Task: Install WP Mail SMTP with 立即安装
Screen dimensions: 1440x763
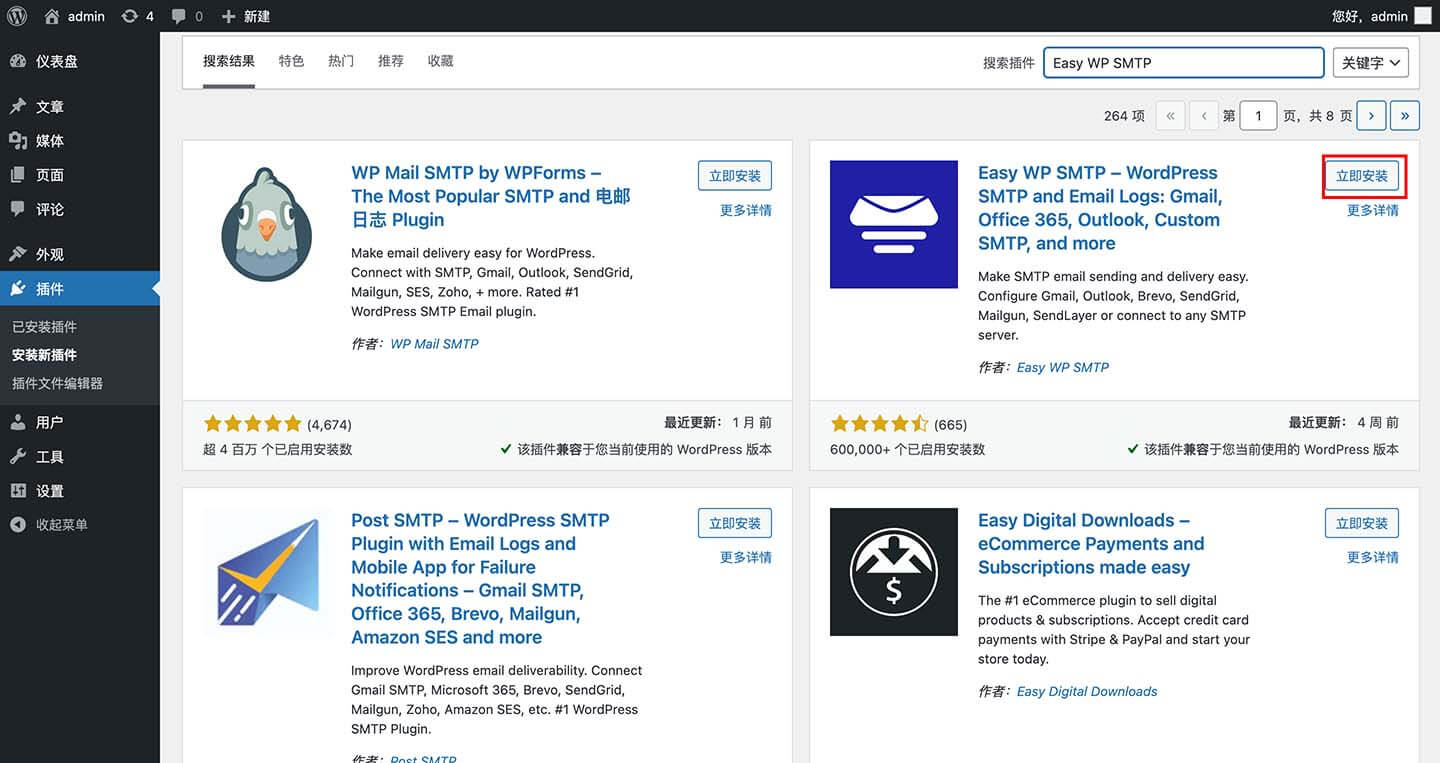Action: tap(735, 176)
